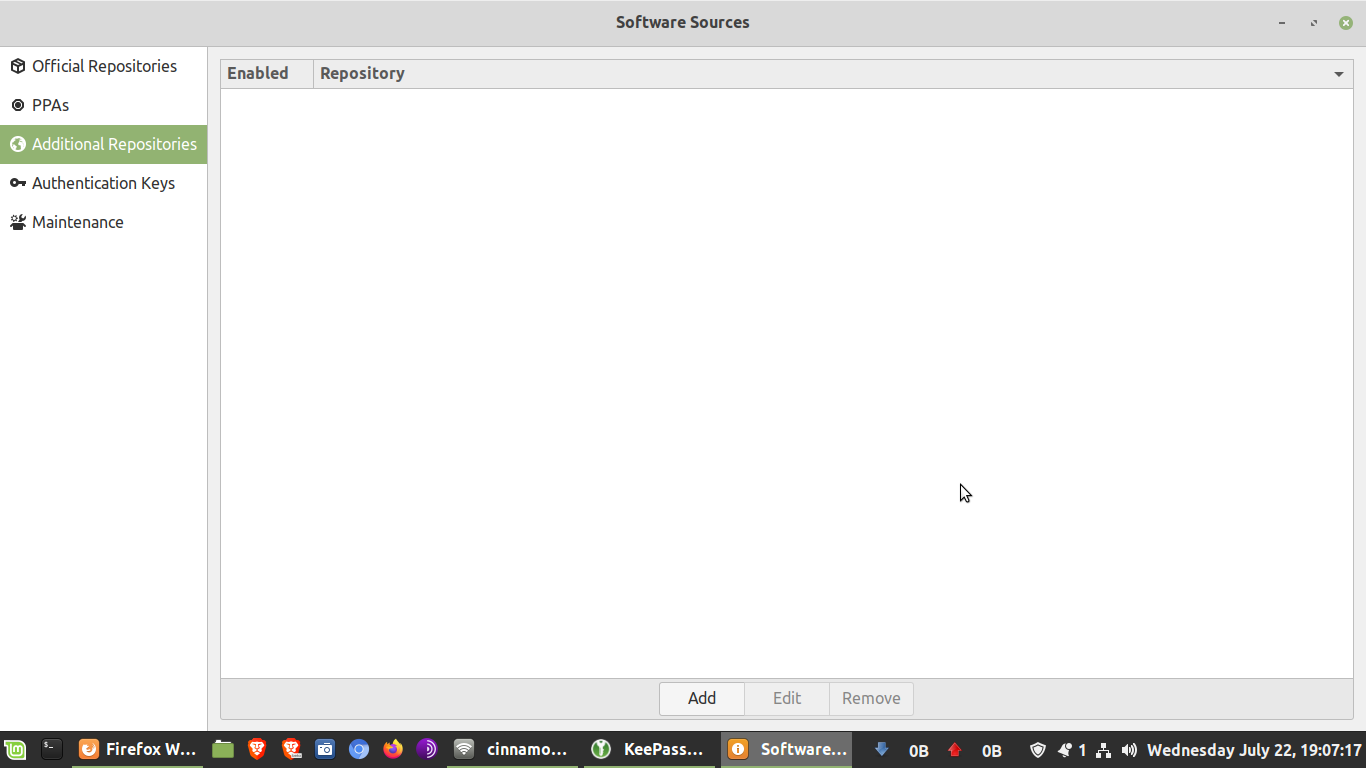Click the network connections tray icon
1366x768 pixels.
1103,749
